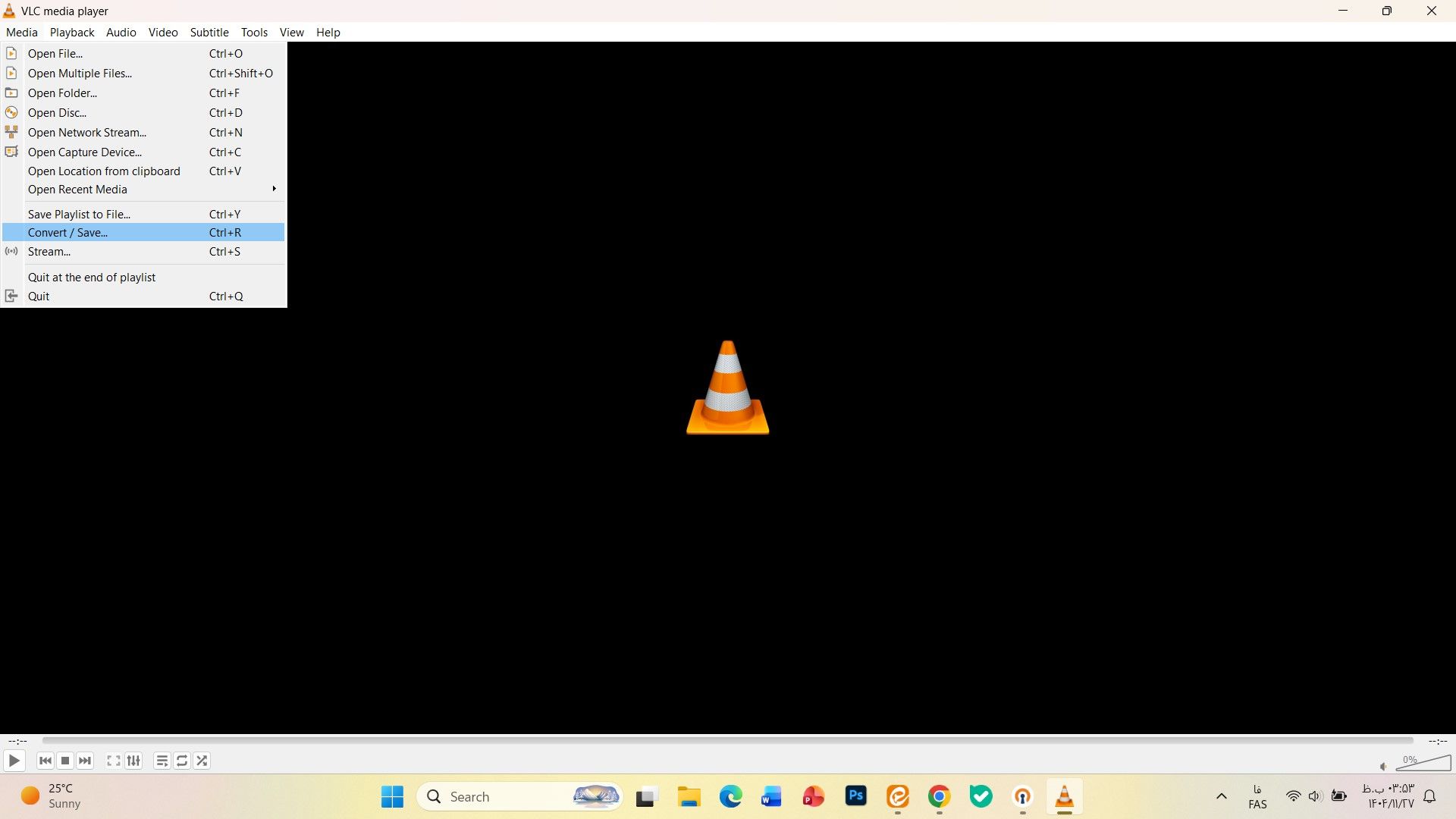Adjust the volume slider
This screenshot has height=819, width=1456.
1422,764
